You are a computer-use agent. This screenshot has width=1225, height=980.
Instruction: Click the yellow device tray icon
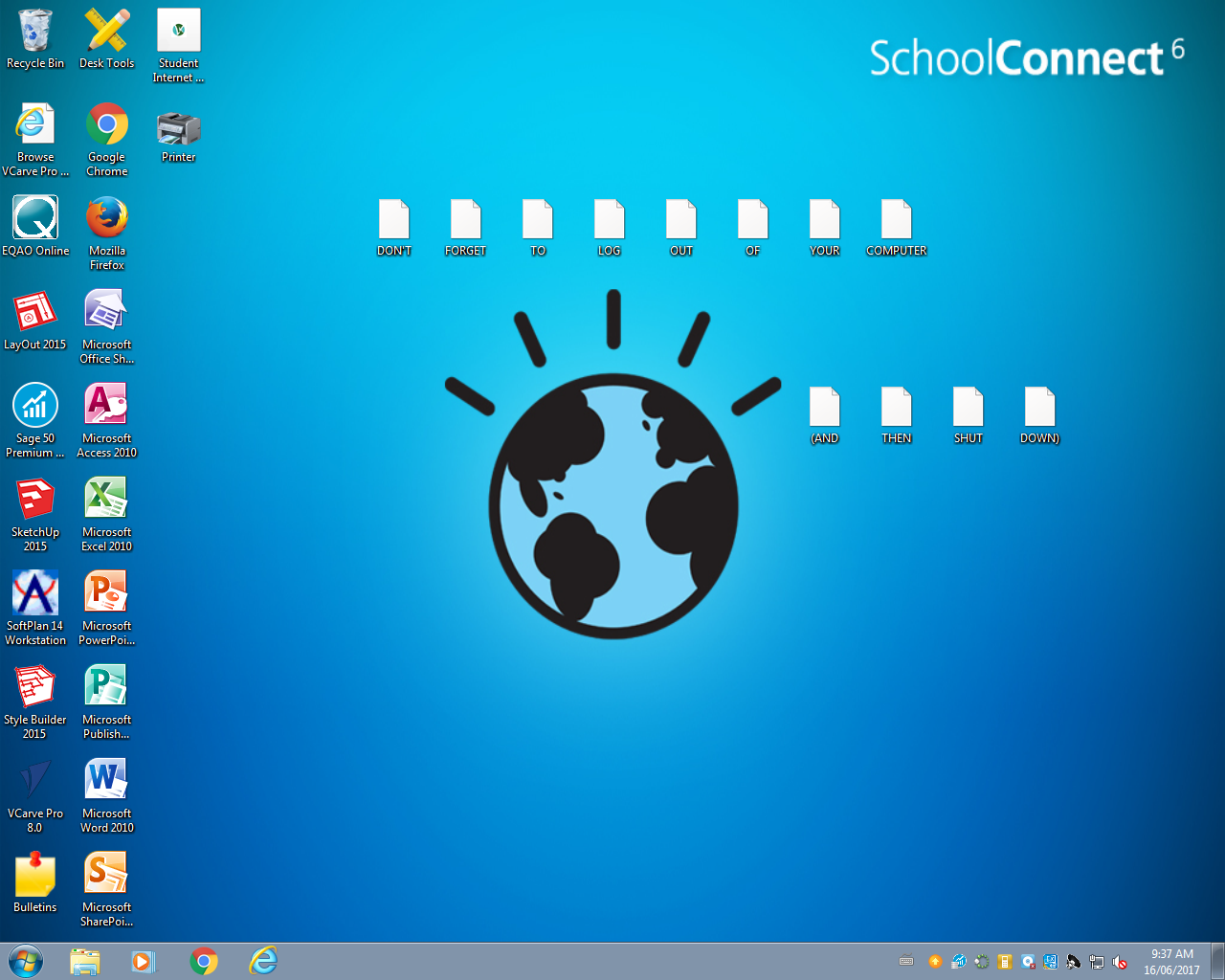1004,962
